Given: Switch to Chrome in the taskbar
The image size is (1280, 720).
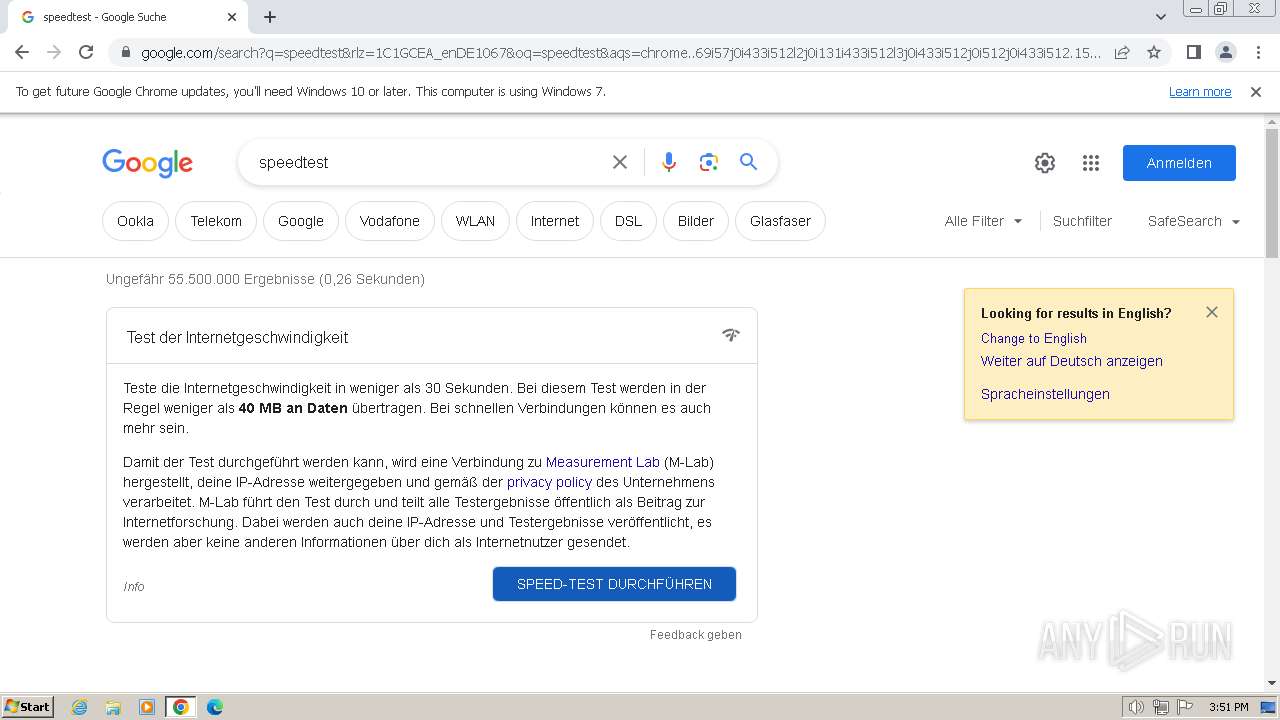Looking at the screenshot, I should 181,707.
